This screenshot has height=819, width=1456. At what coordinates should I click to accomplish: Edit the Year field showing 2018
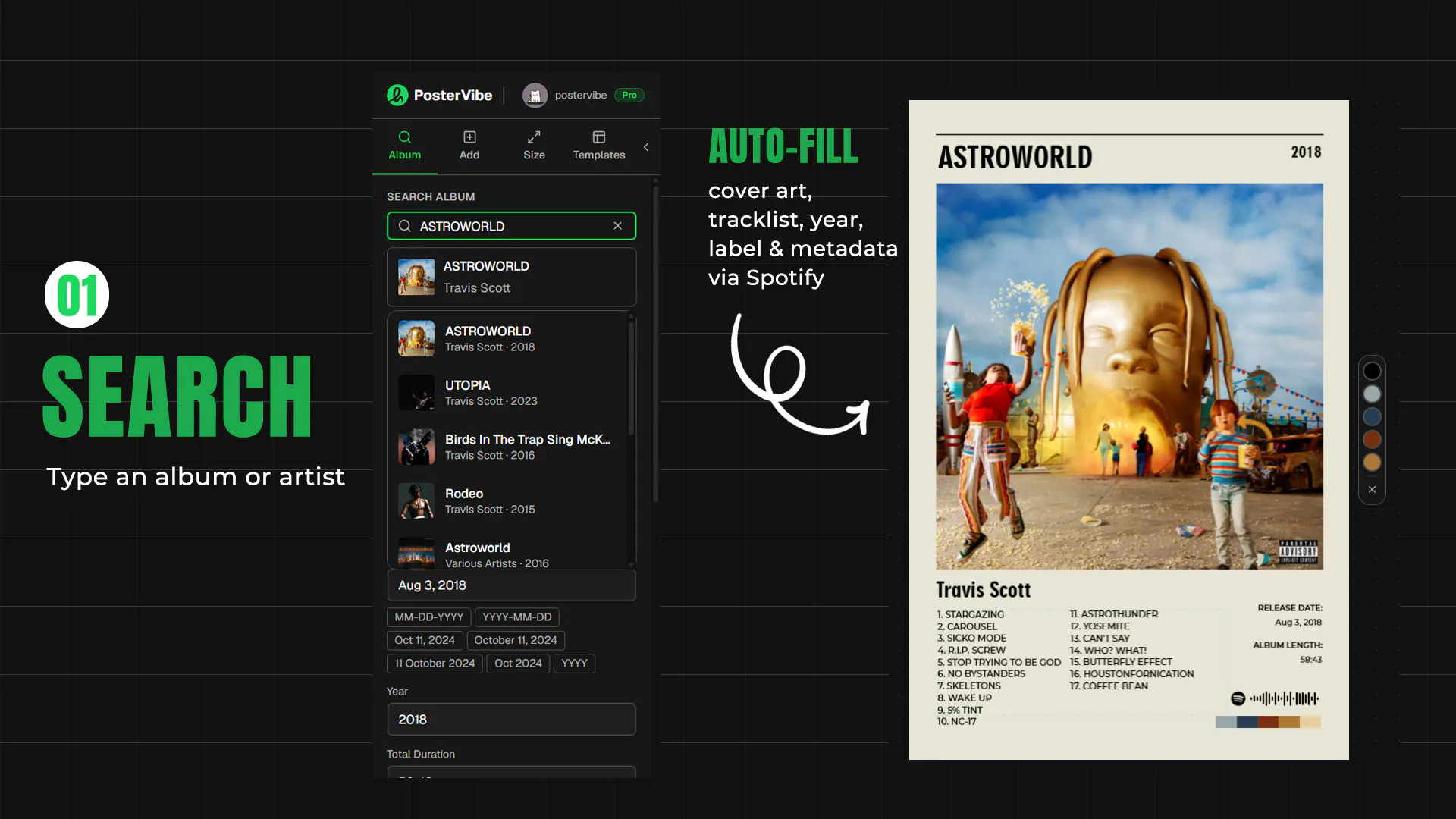(512, 719)
